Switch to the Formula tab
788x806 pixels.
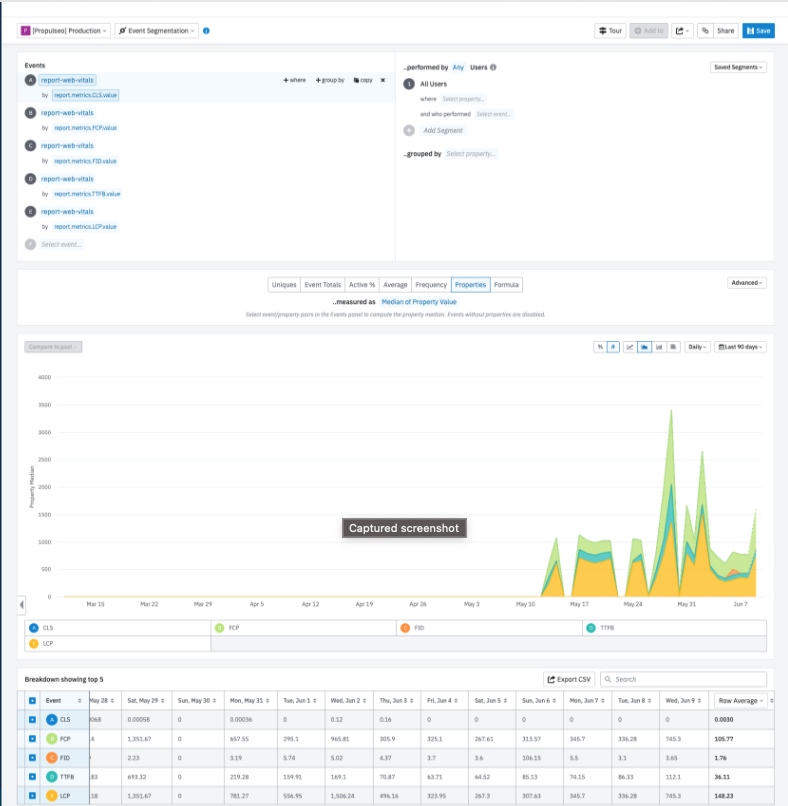(x=506, y=285)
